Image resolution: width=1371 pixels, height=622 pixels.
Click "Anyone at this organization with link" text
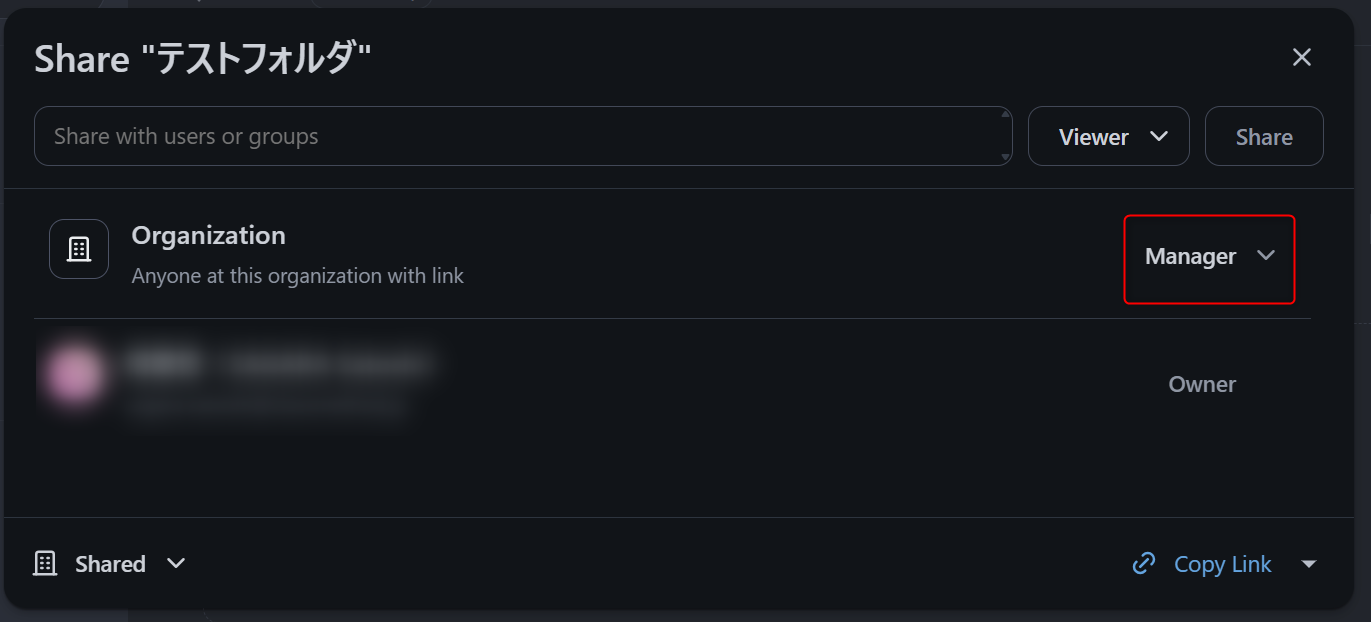pos(297,276)
